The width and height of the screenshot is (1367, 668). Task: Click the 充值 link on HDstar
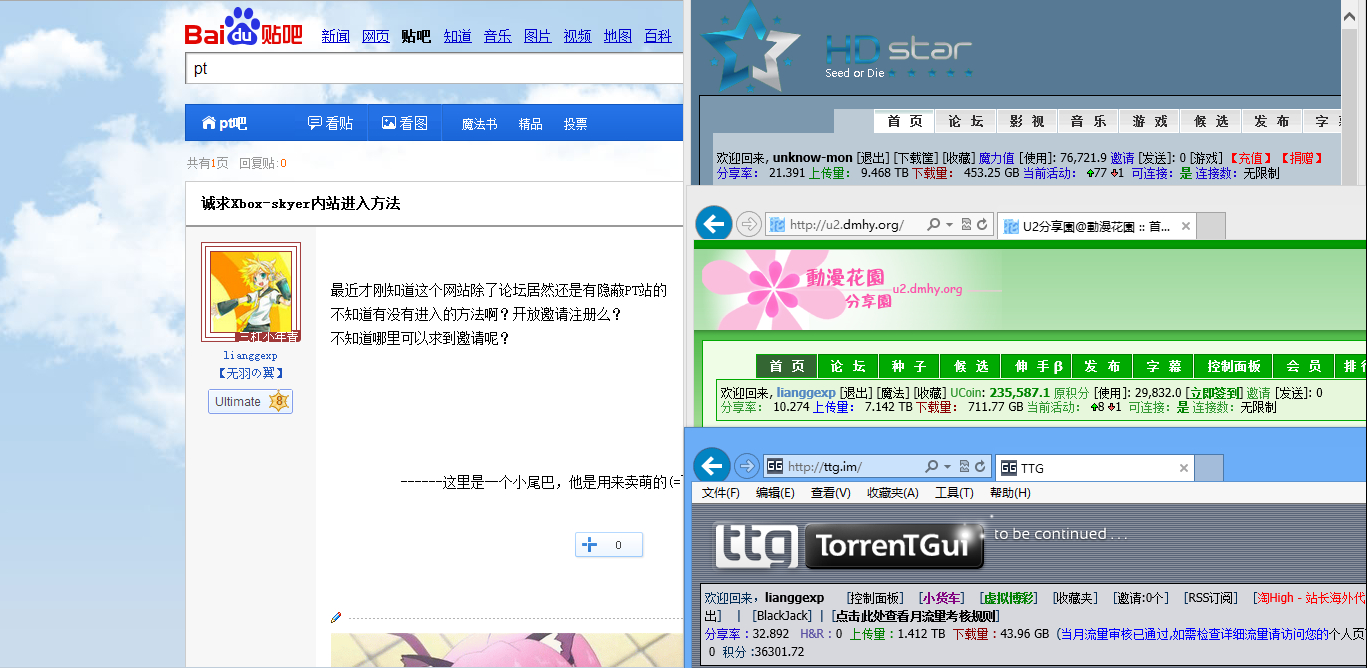(1249, 158)
